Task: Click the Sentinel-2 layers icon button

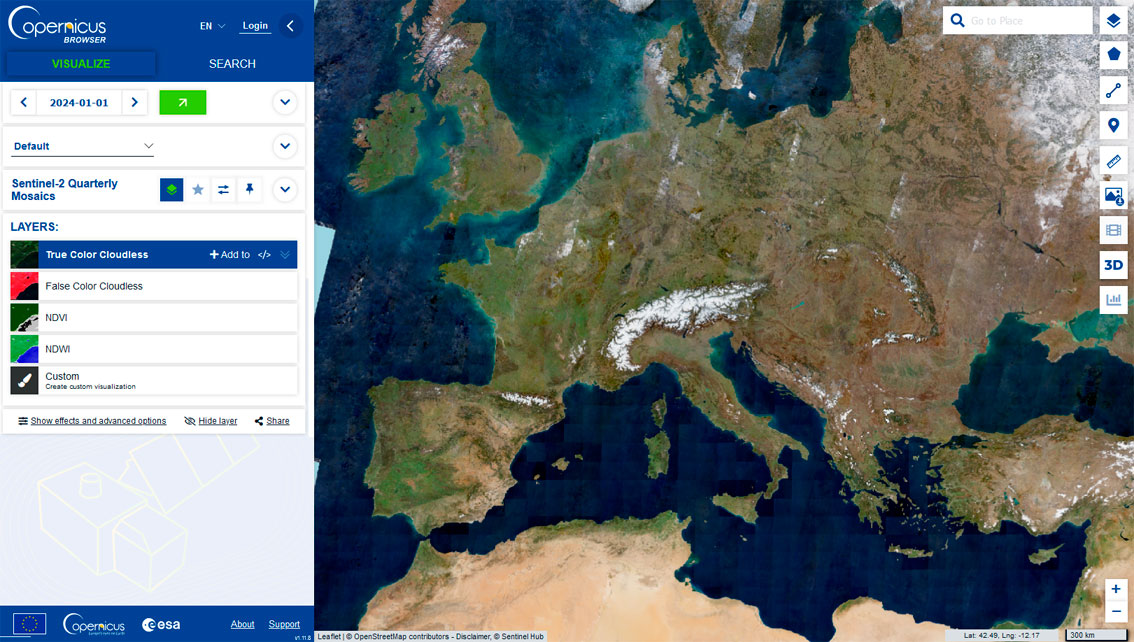Action: pyautogui.click(x=171, y=189)
